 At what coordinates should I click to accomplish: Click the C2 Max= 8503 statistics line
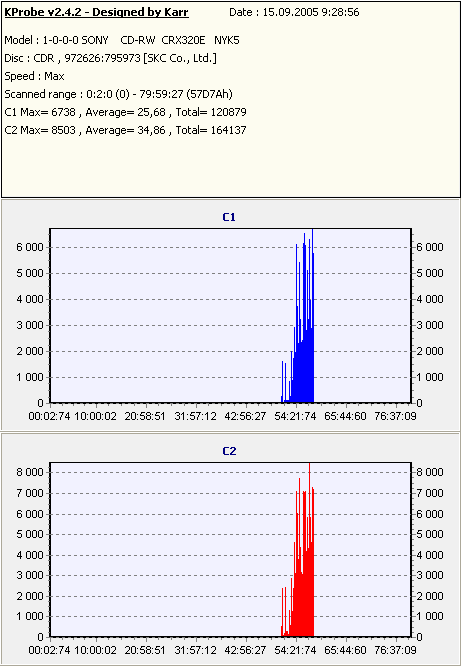pos(125,130)
